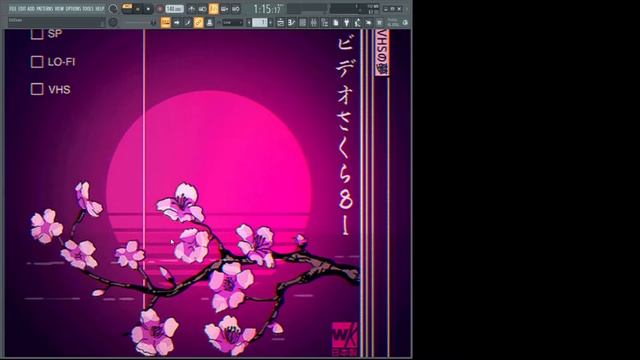Open the mixer icon
640x360 pixels.
tap(313, 22)
